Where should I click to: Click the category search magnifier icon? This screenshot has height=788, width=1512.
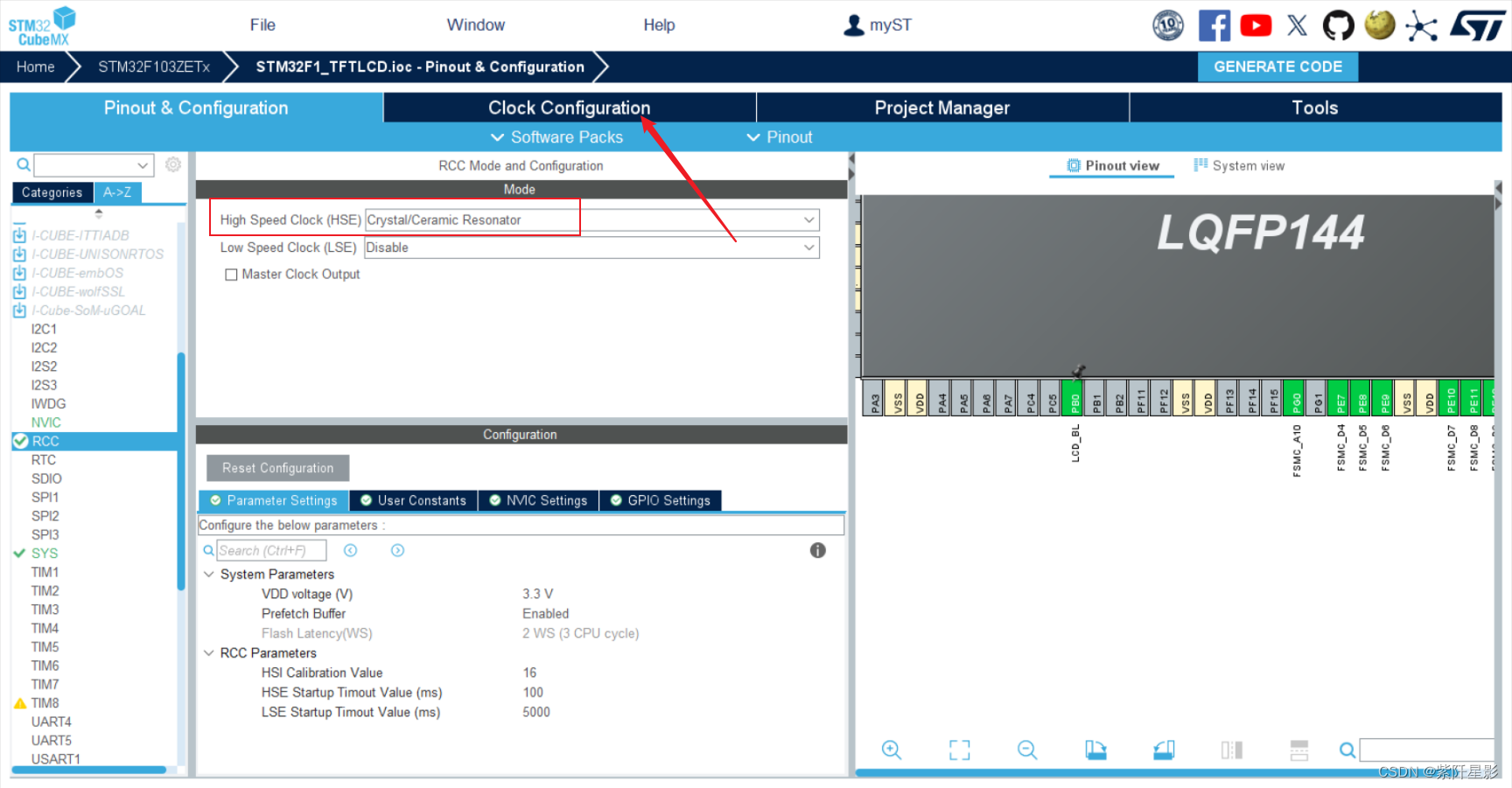24,164
